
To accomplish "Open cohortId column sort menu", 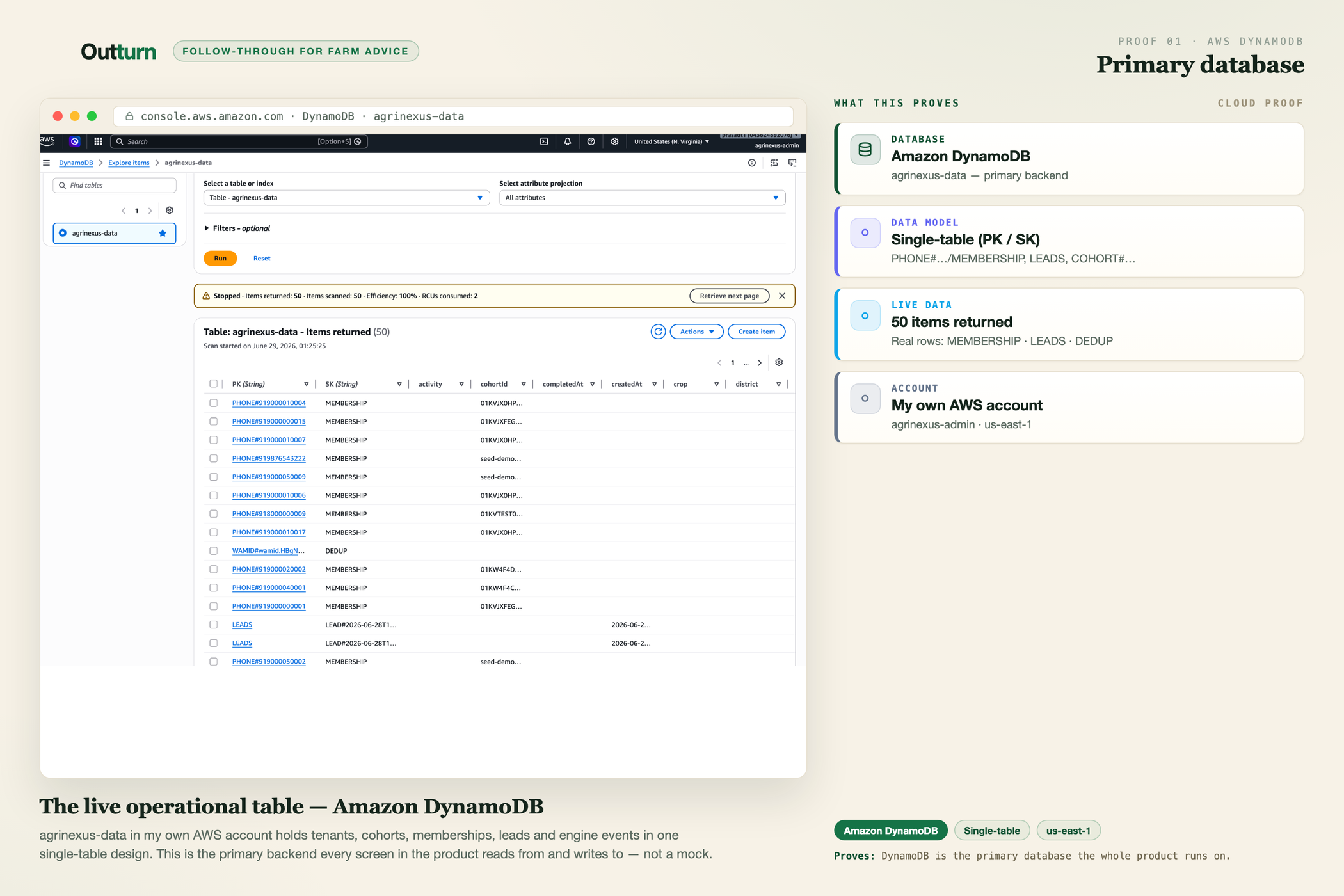I will pos(524,384).
